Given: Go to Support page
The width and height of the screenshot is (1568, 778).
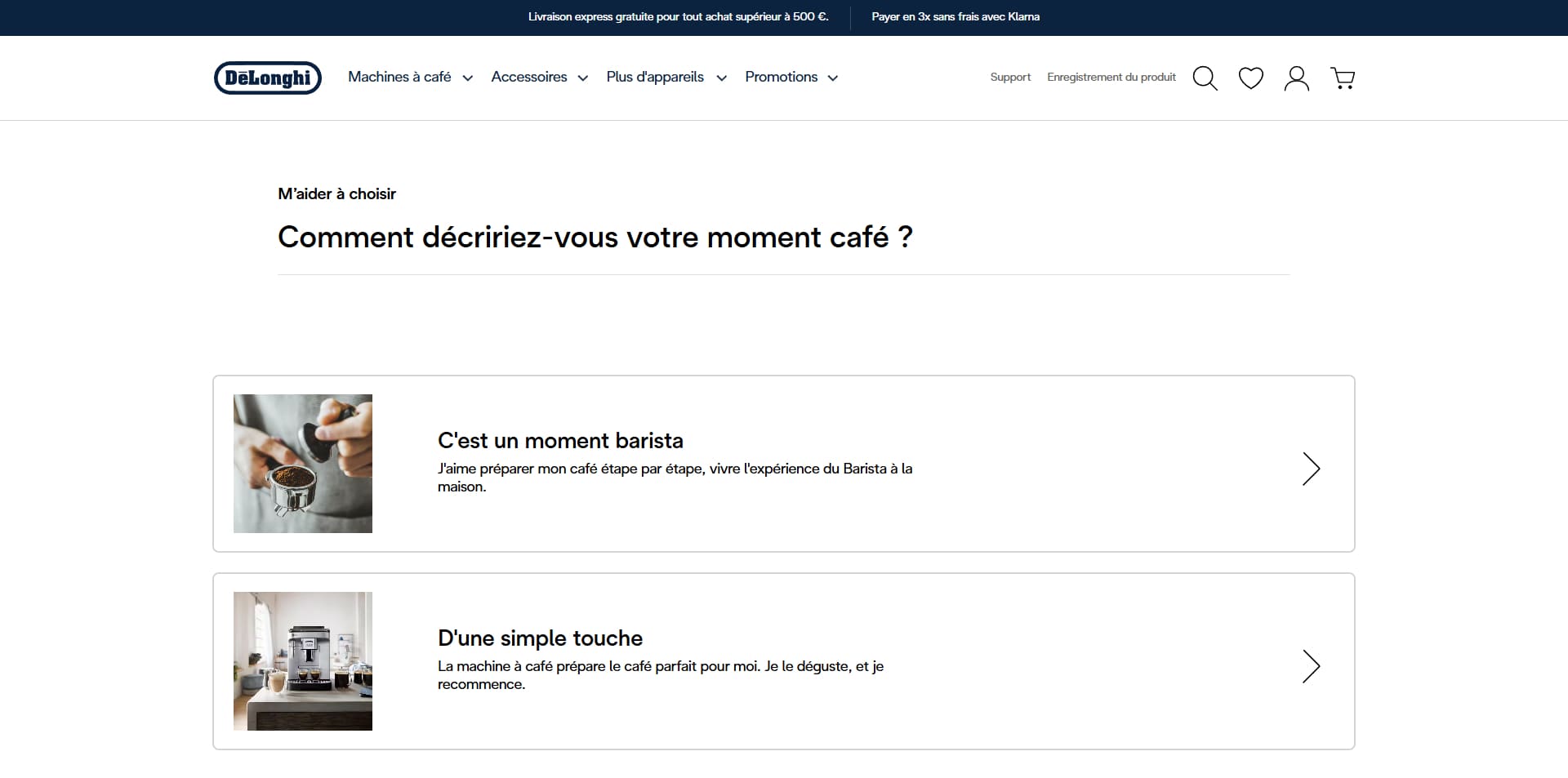Looking at the screenshot, I should click(x=1010, y=77).
